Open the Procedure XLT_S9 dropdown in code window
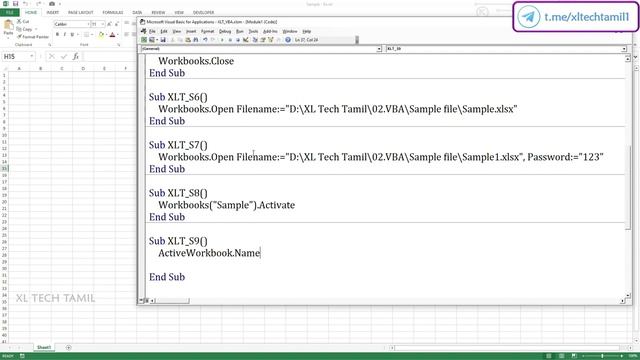The height and width of the screenshot is (360, 640). pos(624,49)
